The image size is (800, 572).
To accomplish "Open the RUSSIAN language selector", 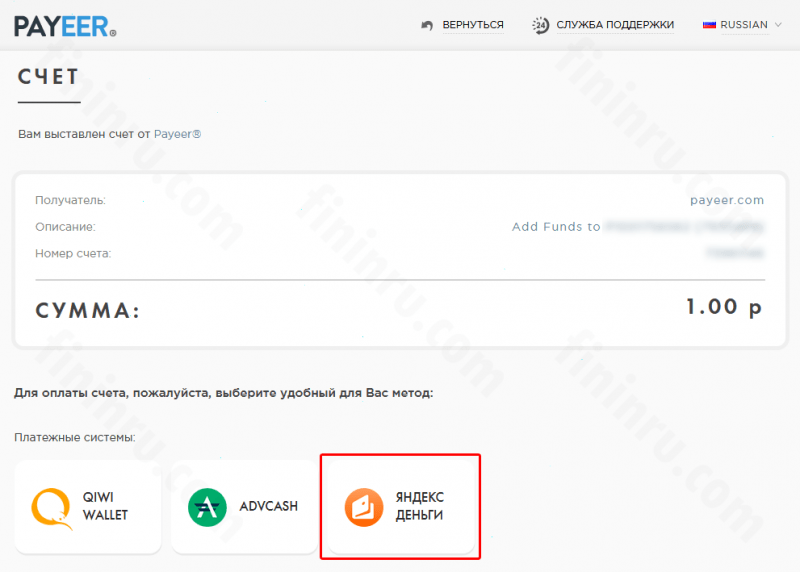I will (x=744, y=24).
